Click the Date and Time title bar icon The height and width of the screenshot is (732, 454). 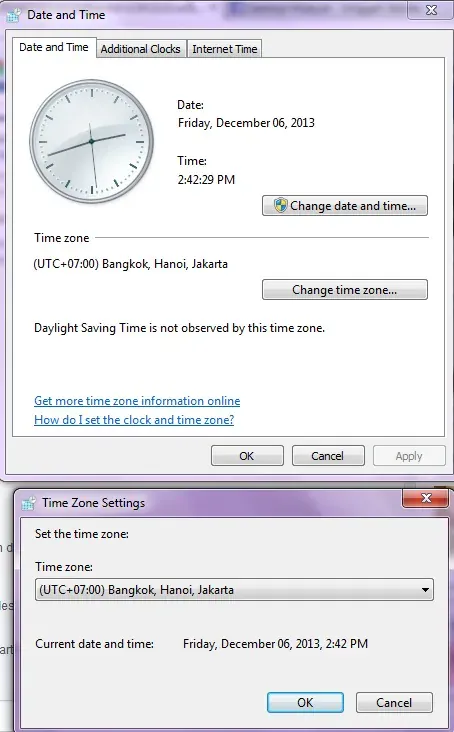14,15
